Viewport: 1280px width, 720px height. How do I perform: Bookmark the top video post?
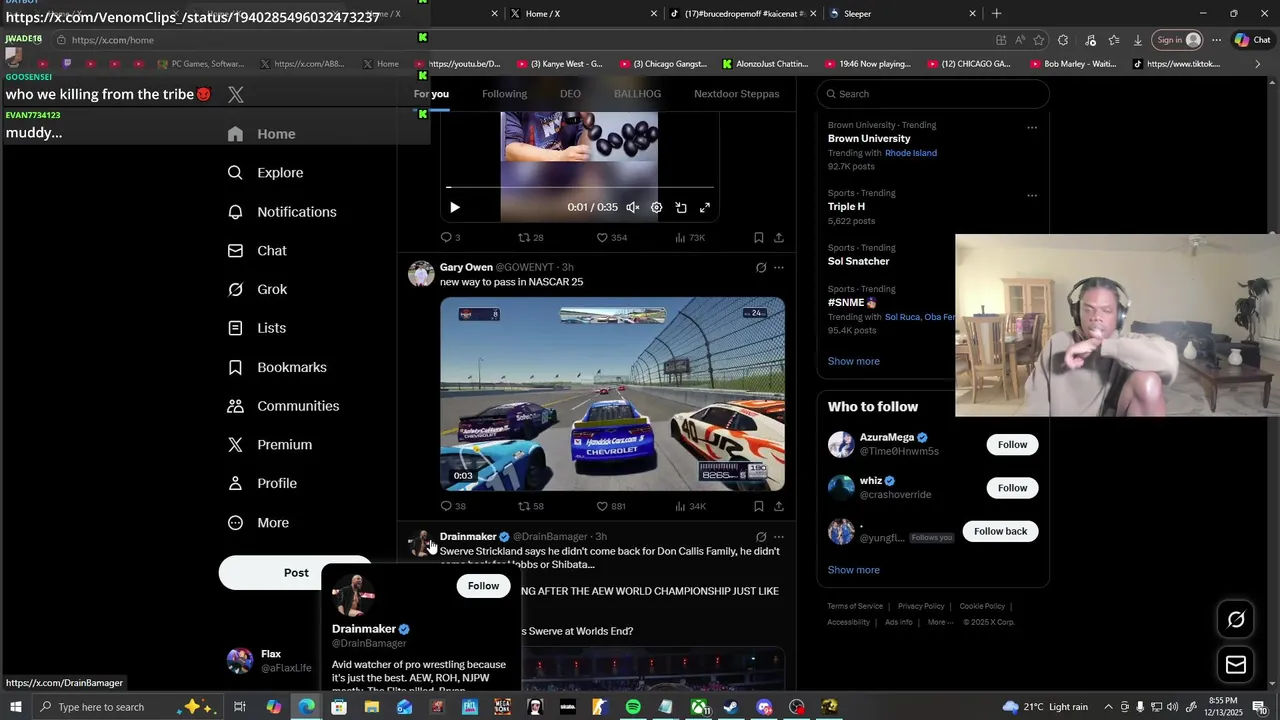[759, 238]
